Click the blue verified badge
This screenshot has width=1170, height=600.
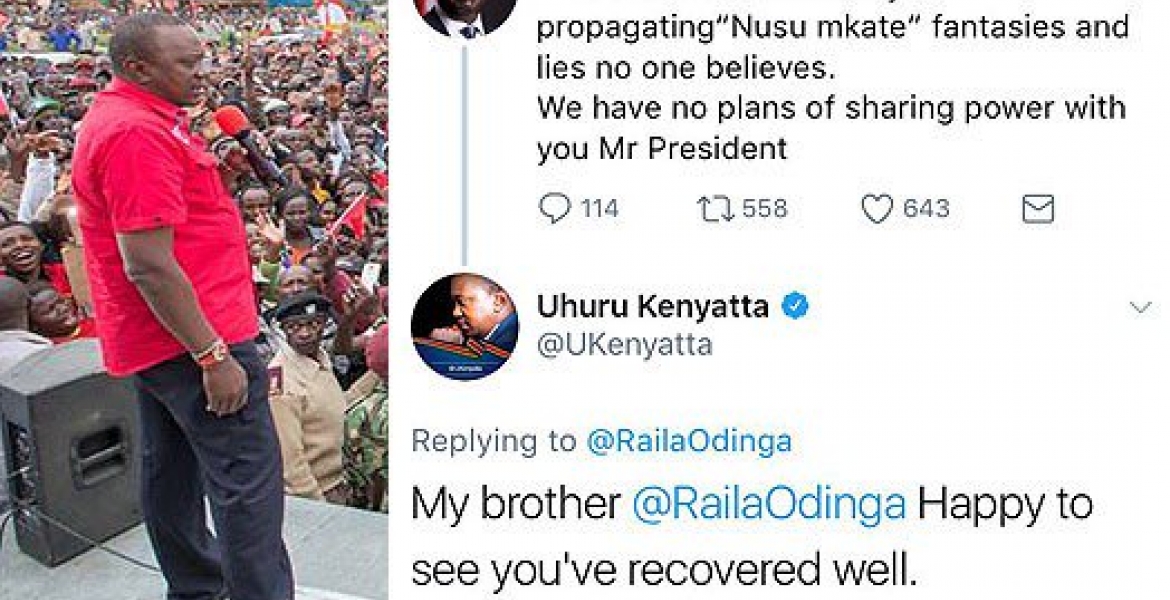point(795,307)
